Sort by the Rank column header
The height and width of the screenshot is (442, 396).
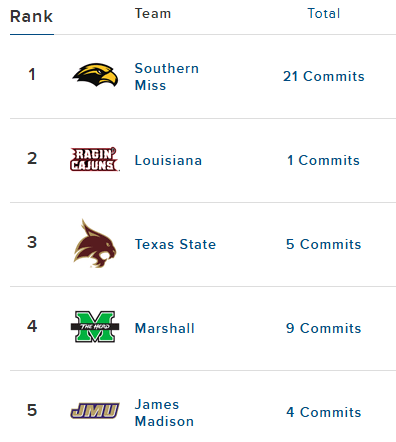(x=32, y=17)
